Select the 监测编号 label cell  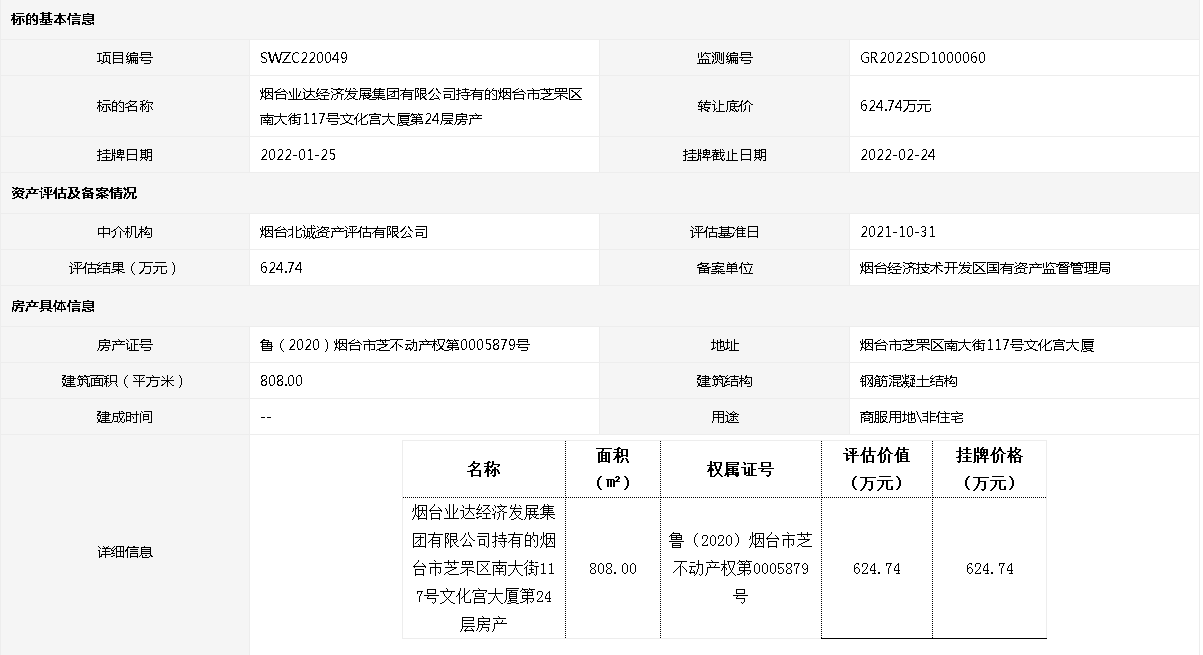click(725, 58)
